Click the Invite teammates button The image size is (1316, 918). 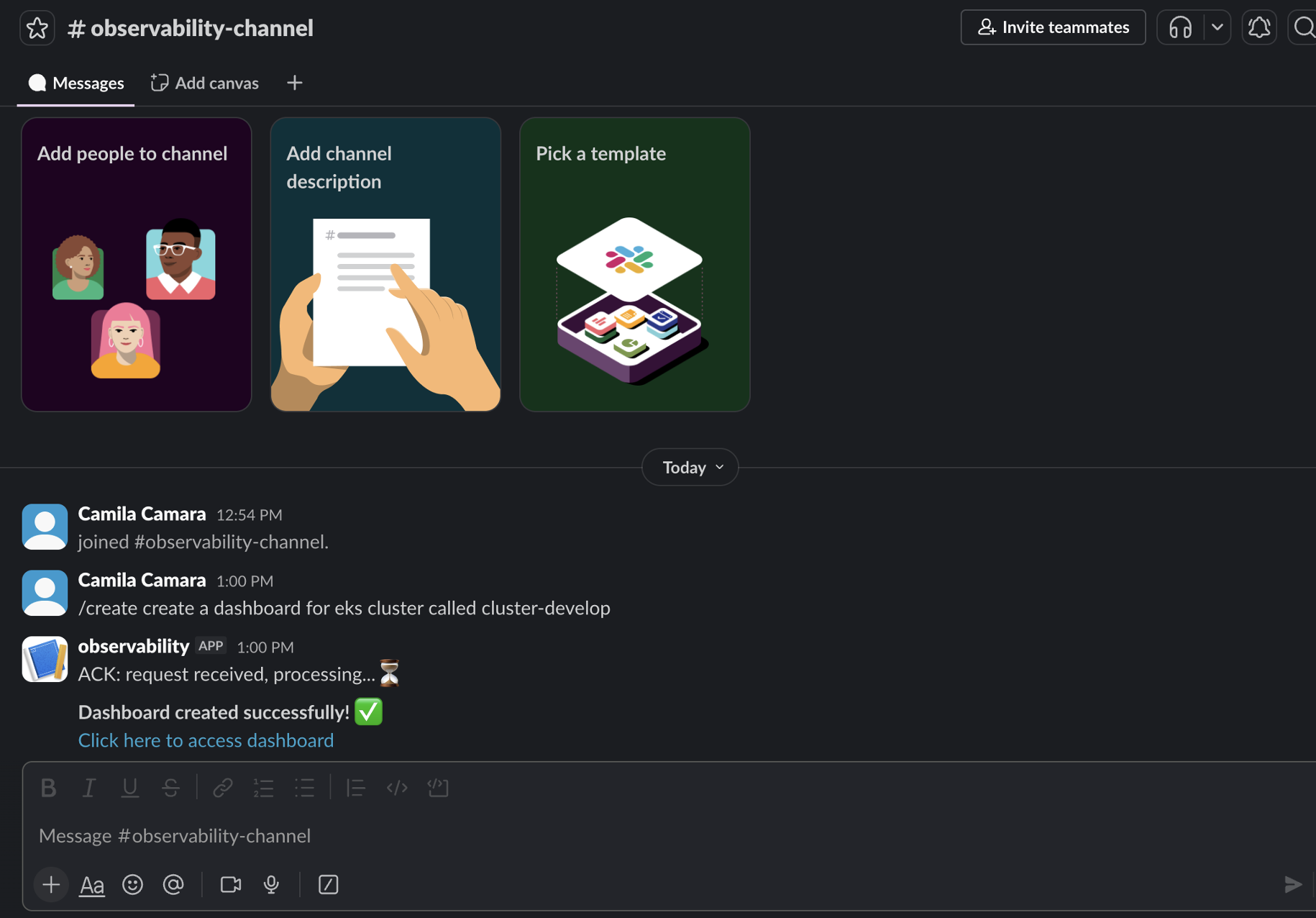point(1053,27)
